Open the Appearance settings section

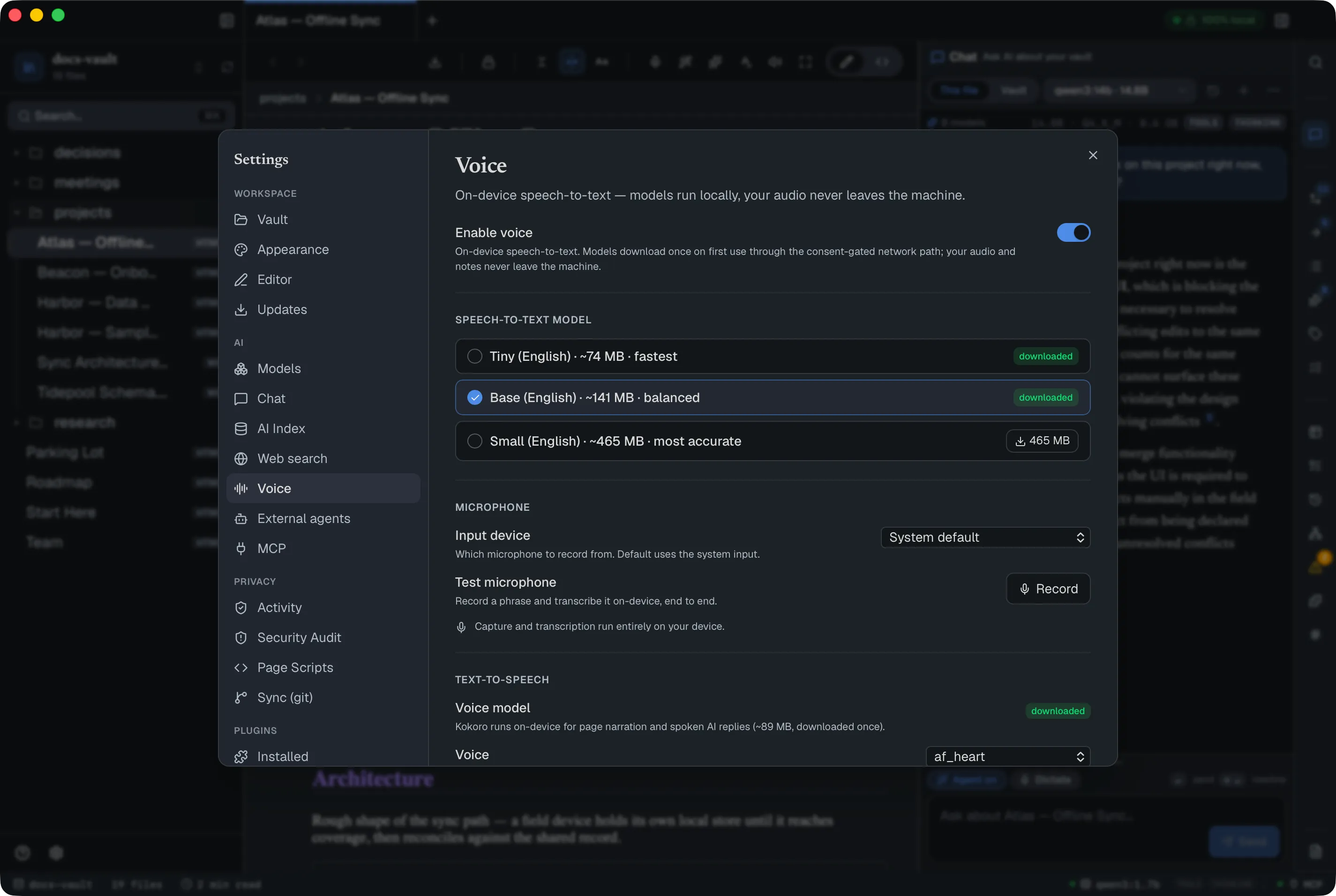pyautogui.click(x=323, y=250)
